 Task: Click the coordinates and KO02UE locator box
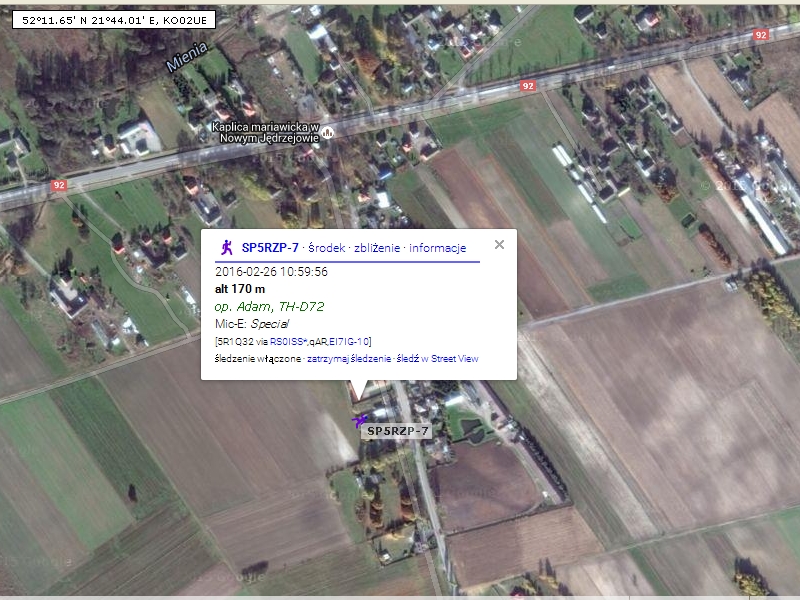point(114,20)
